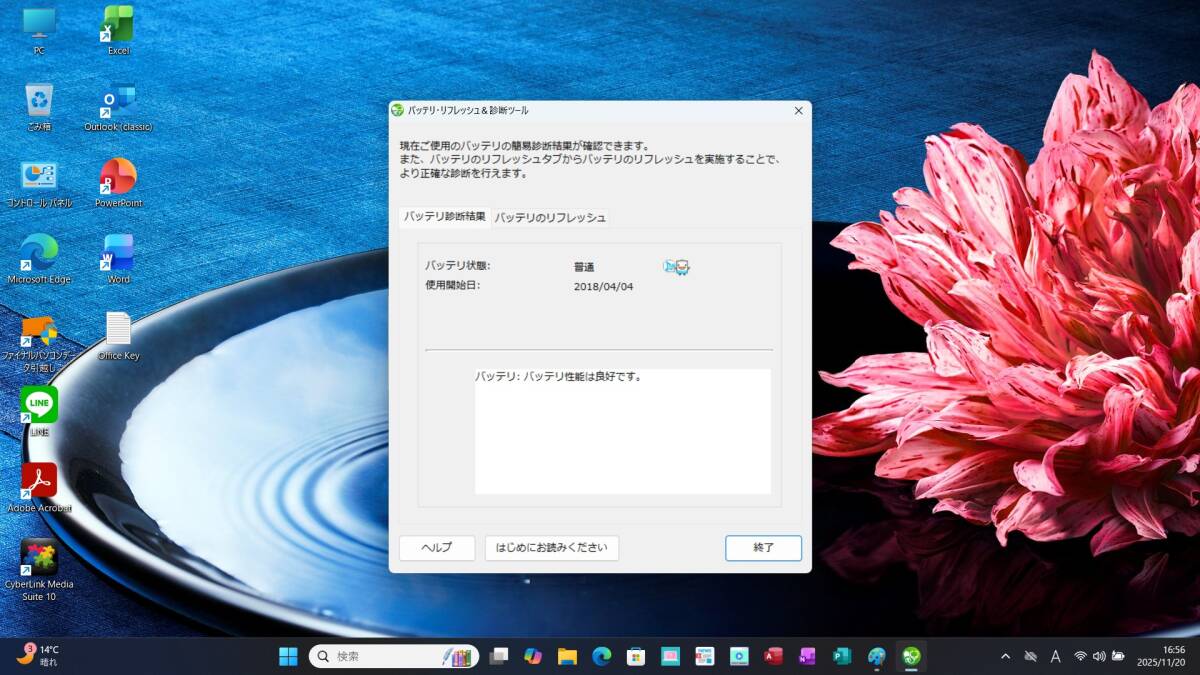
Task: Click the battery tray icon
Action: [1118, 656]
